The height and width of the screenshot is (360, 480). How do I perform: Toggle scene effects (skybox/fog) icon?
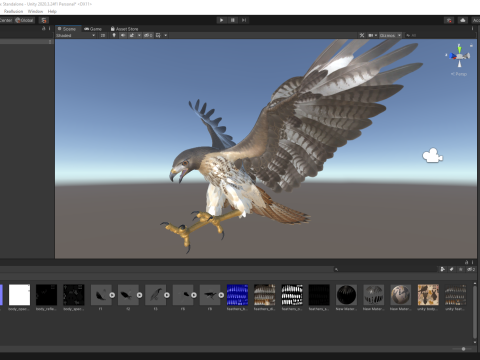pyautogui.click(x=132, y=35)
